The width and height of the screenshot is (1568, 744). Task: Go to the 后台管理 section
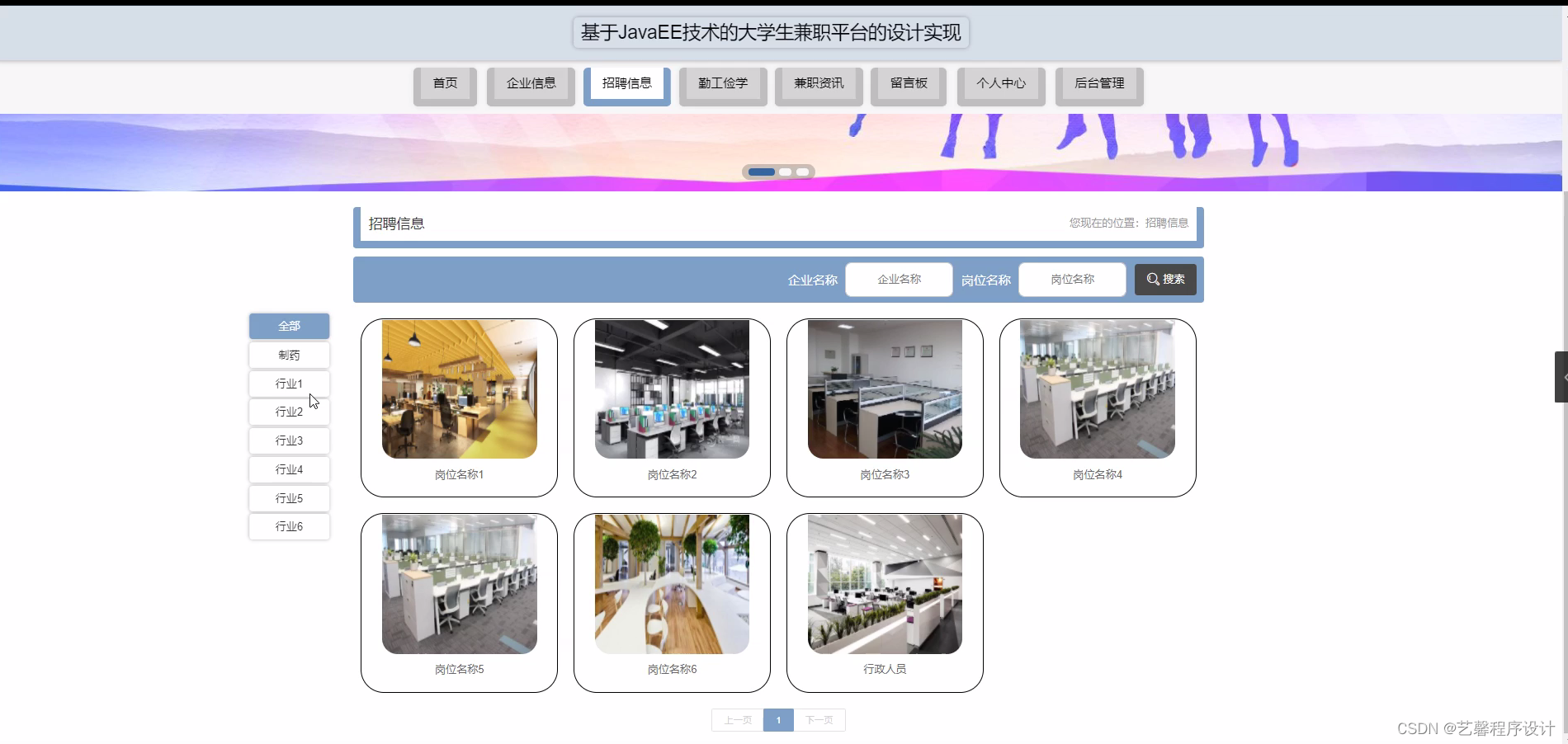pyautogui.click(x=1098, y=83)
